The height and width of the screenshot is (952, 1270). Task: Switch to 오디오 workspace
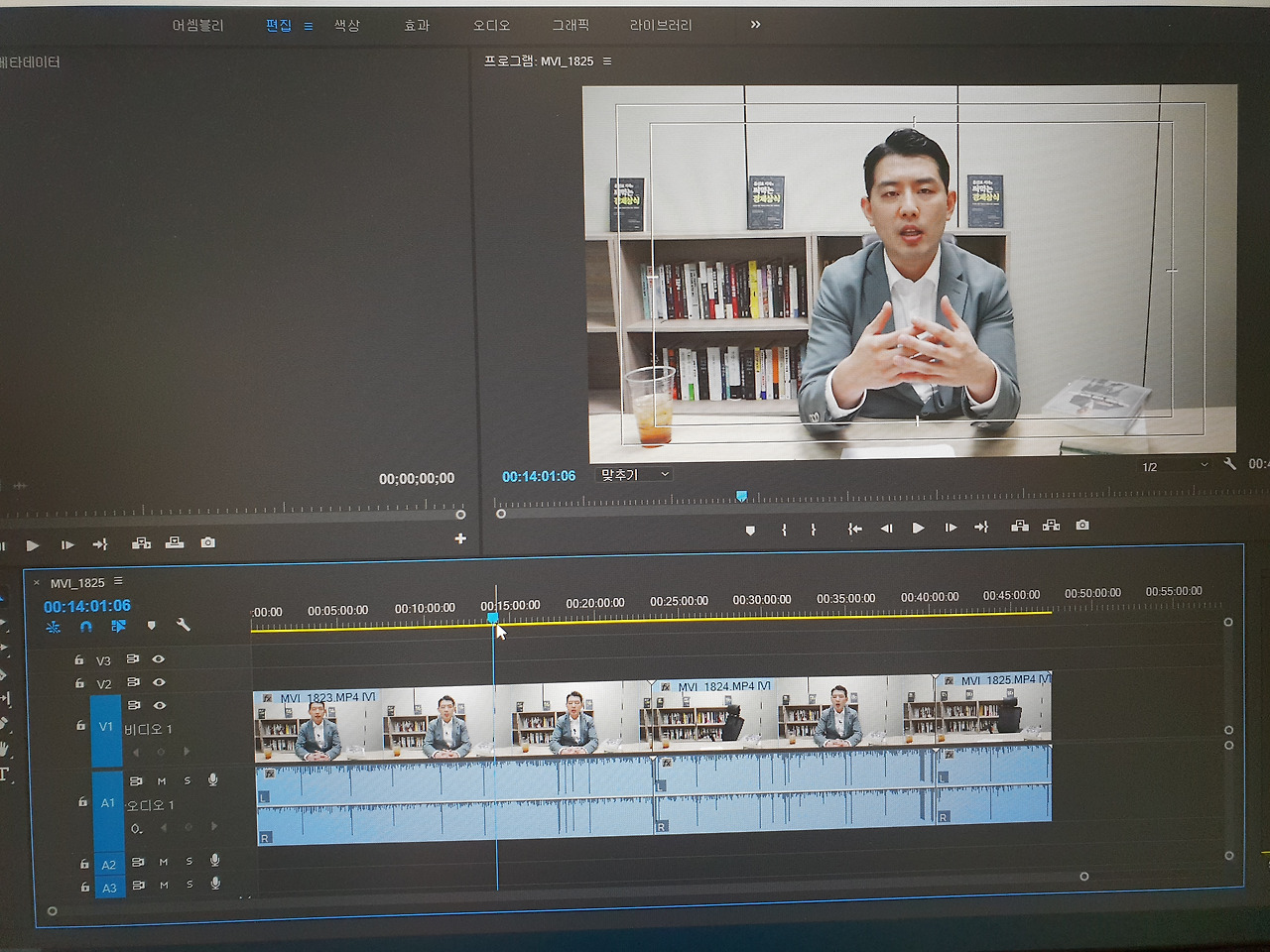pyautogui.click(x=491, y=25)
